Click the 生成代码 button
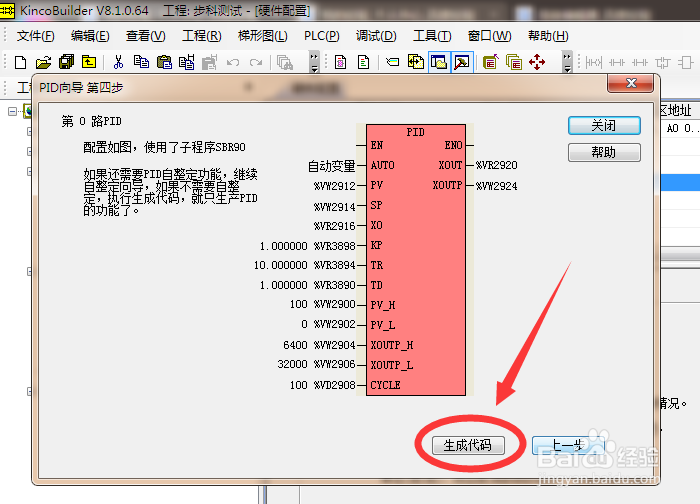 (468, 445)
